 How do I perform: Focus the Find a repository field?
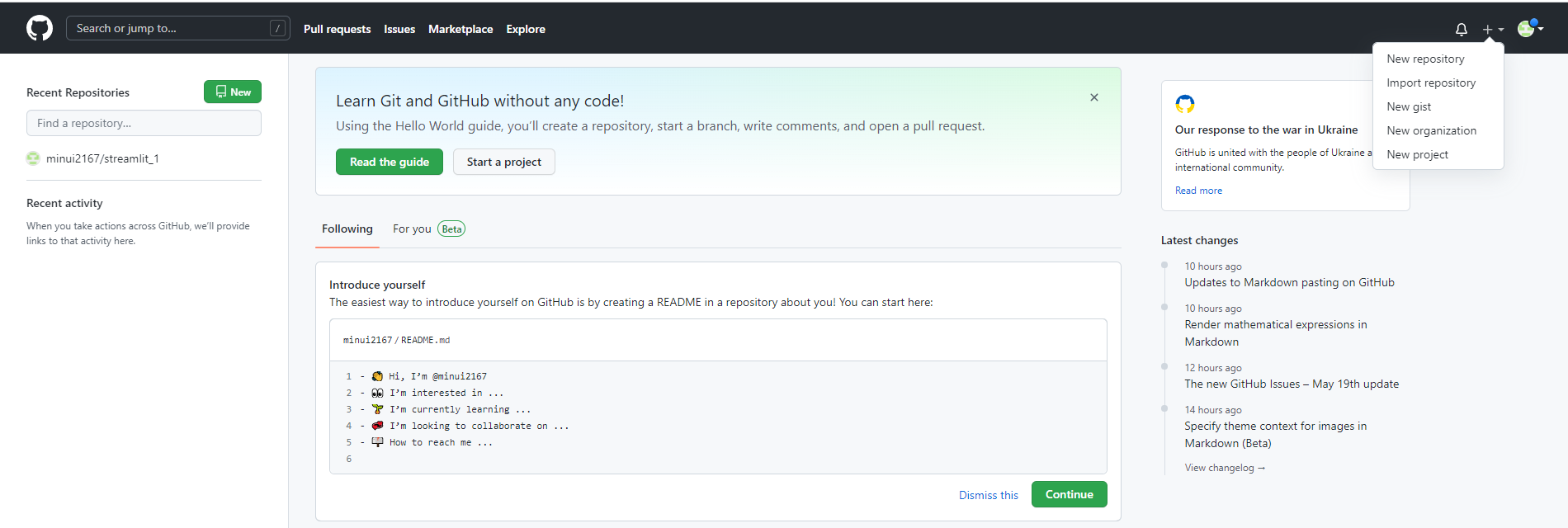pos(144,123)
